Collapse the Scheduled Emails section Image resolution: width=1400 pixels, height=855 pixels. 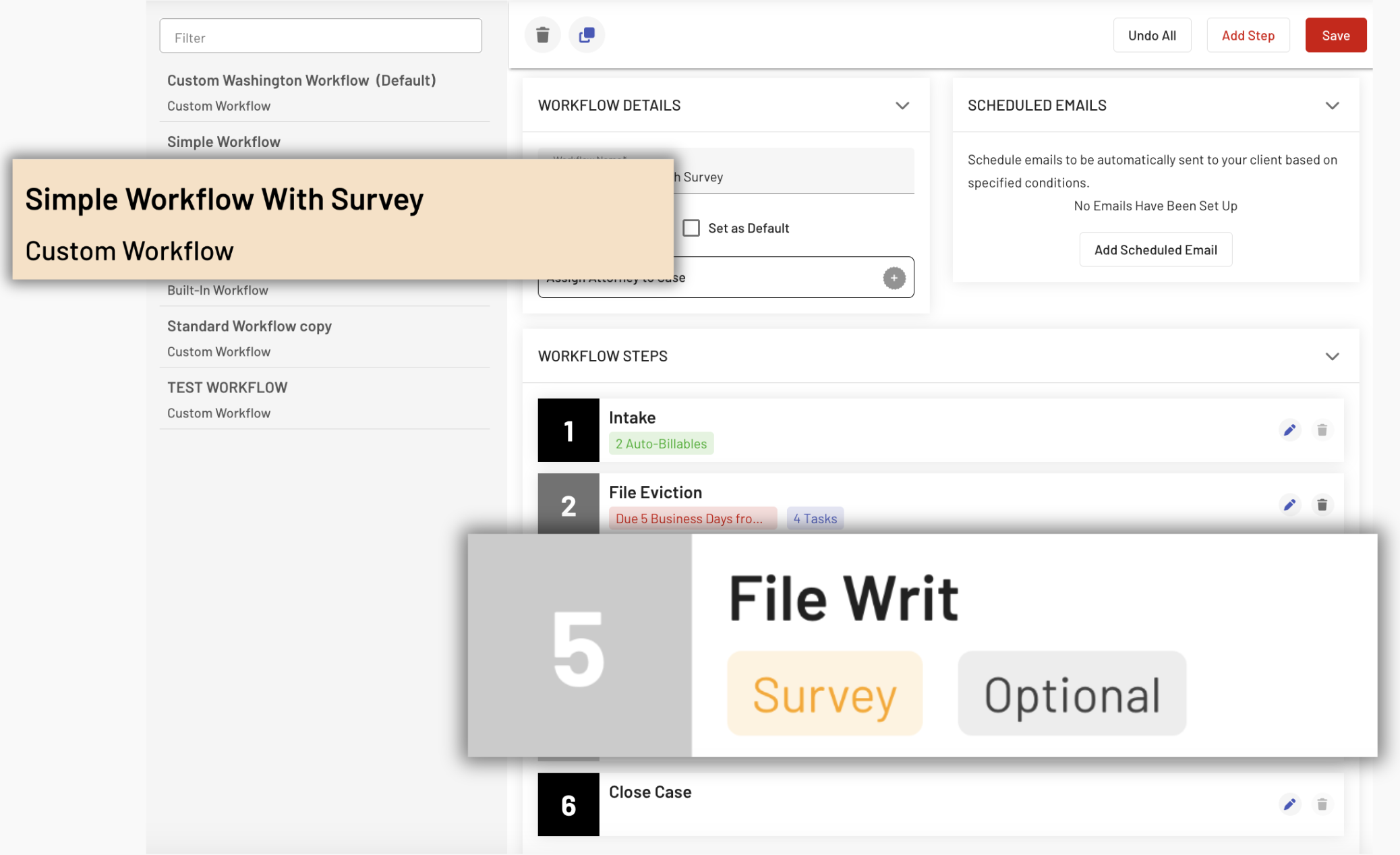tap(1332, 106)
